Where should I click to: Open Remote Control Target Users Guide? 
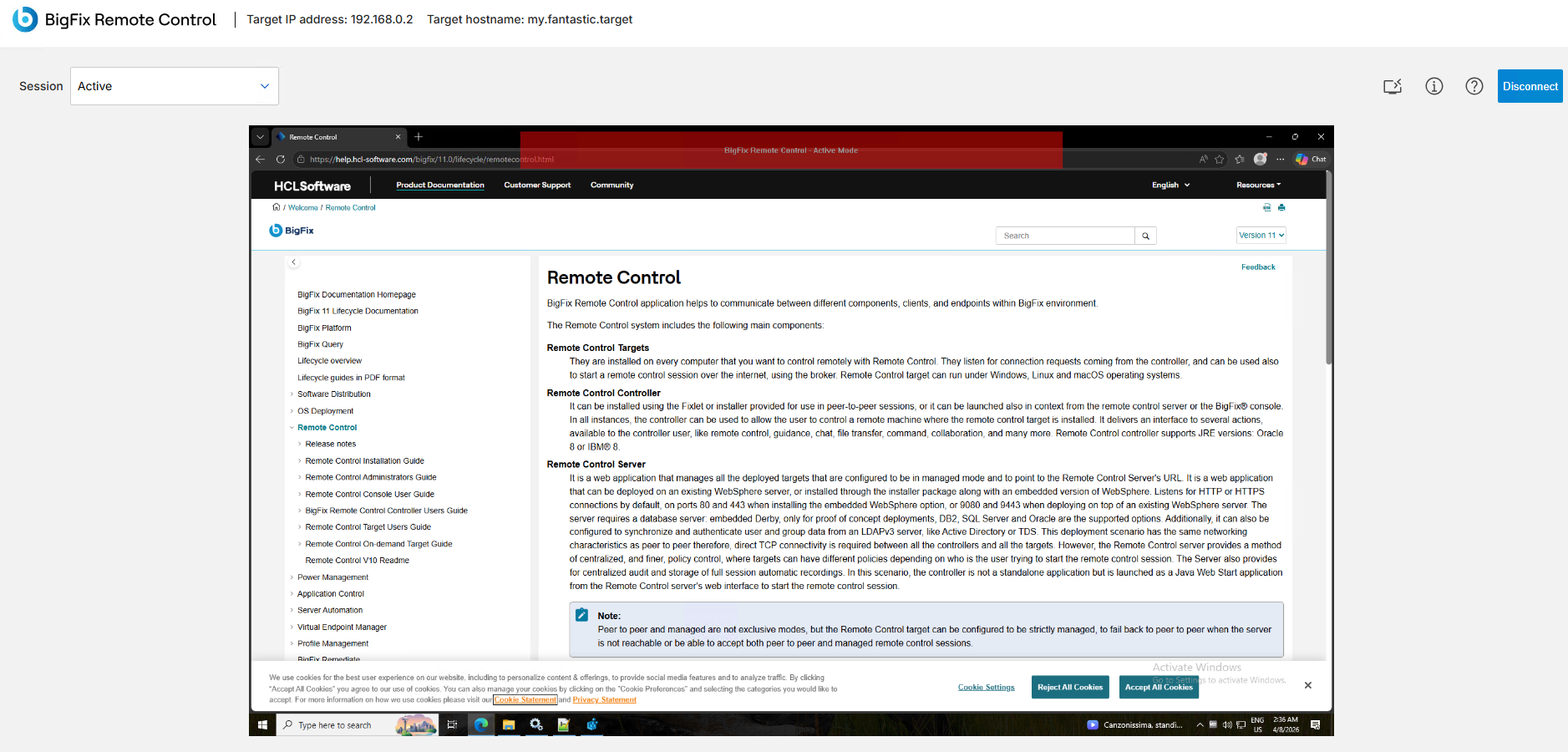point(368,527)
